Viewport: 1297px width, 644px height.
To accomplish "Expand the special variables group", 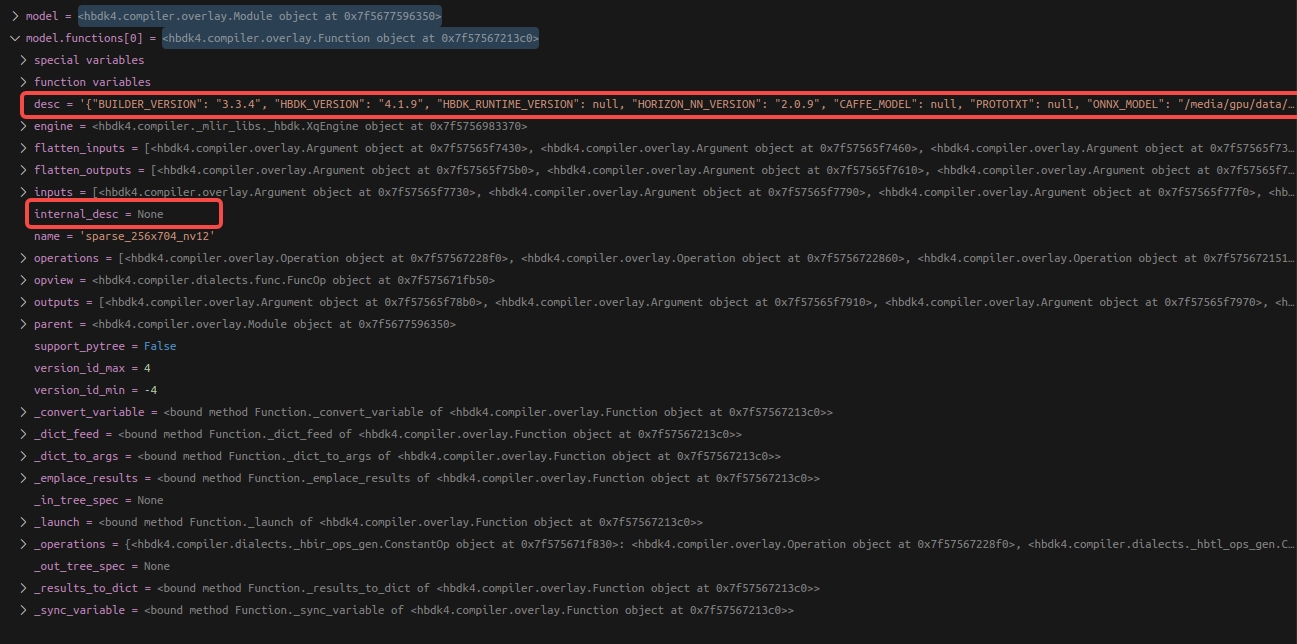I will click(x=24, y=61).
